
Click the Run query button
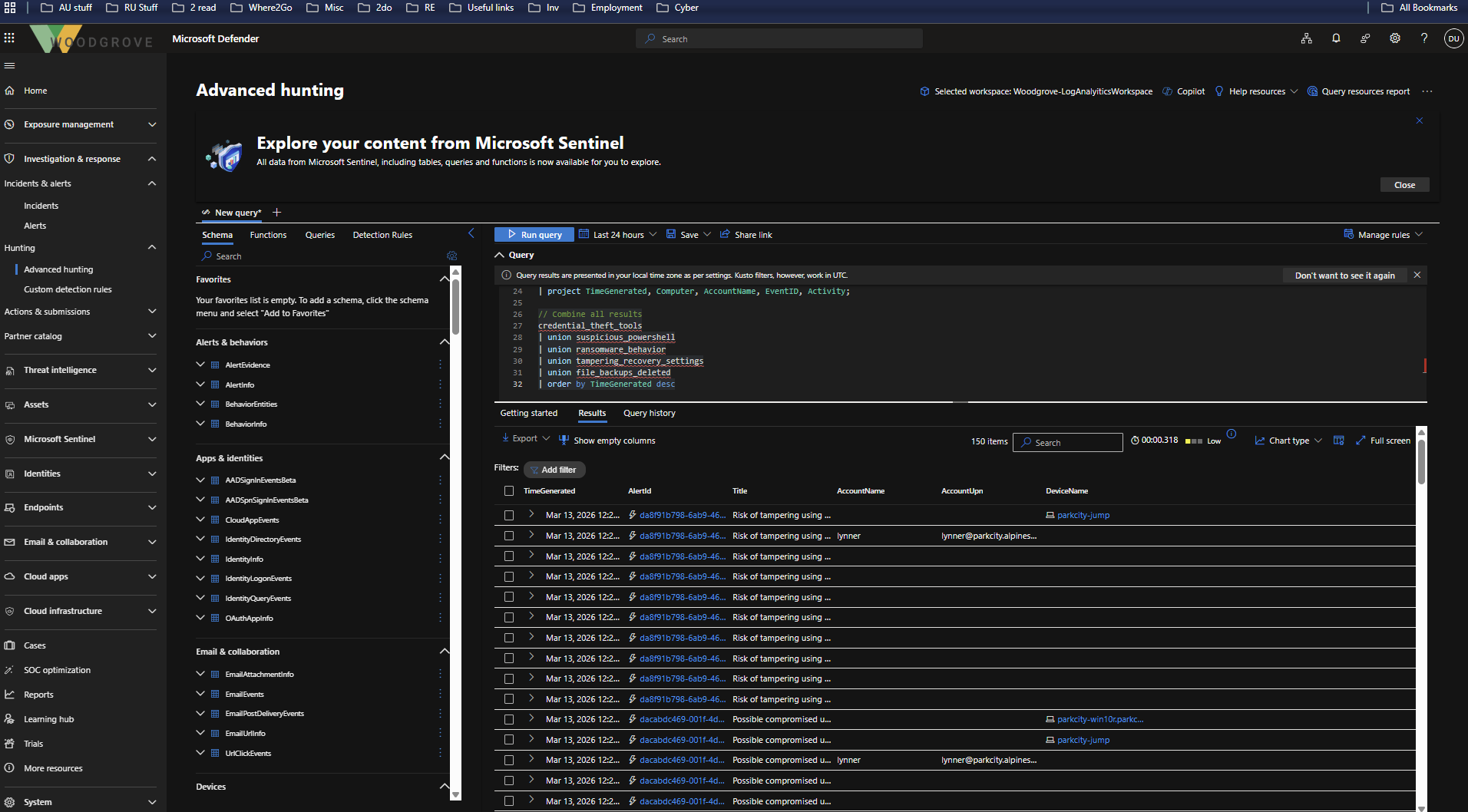coord(534,235)
